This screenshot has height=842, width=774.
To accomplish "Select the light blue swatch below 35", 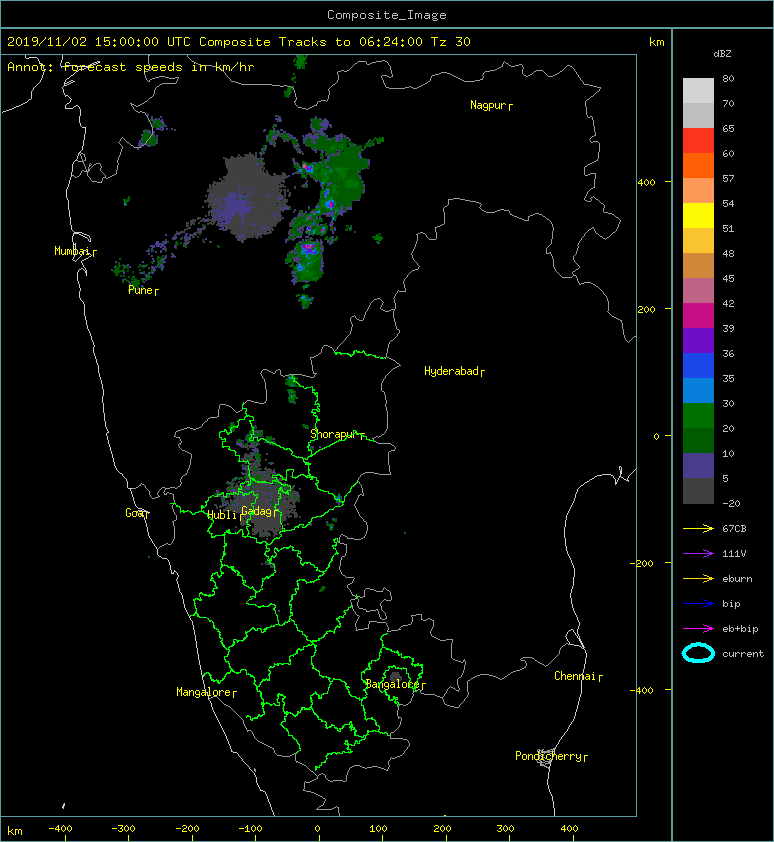I will click(x=698, y=390).
